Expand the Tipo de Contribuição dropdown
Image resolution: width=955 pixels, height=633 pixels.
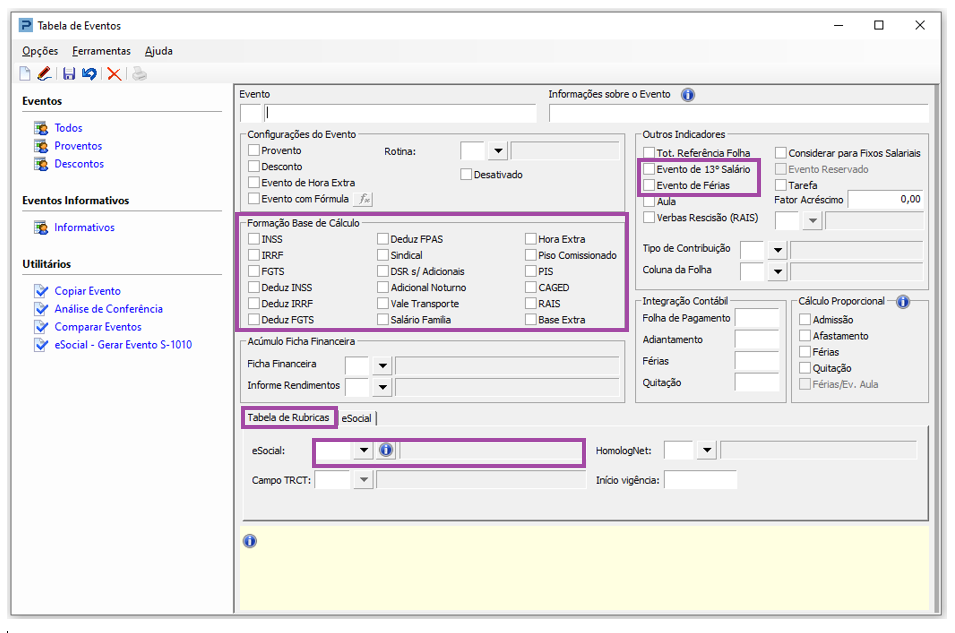tap(777, 249)
